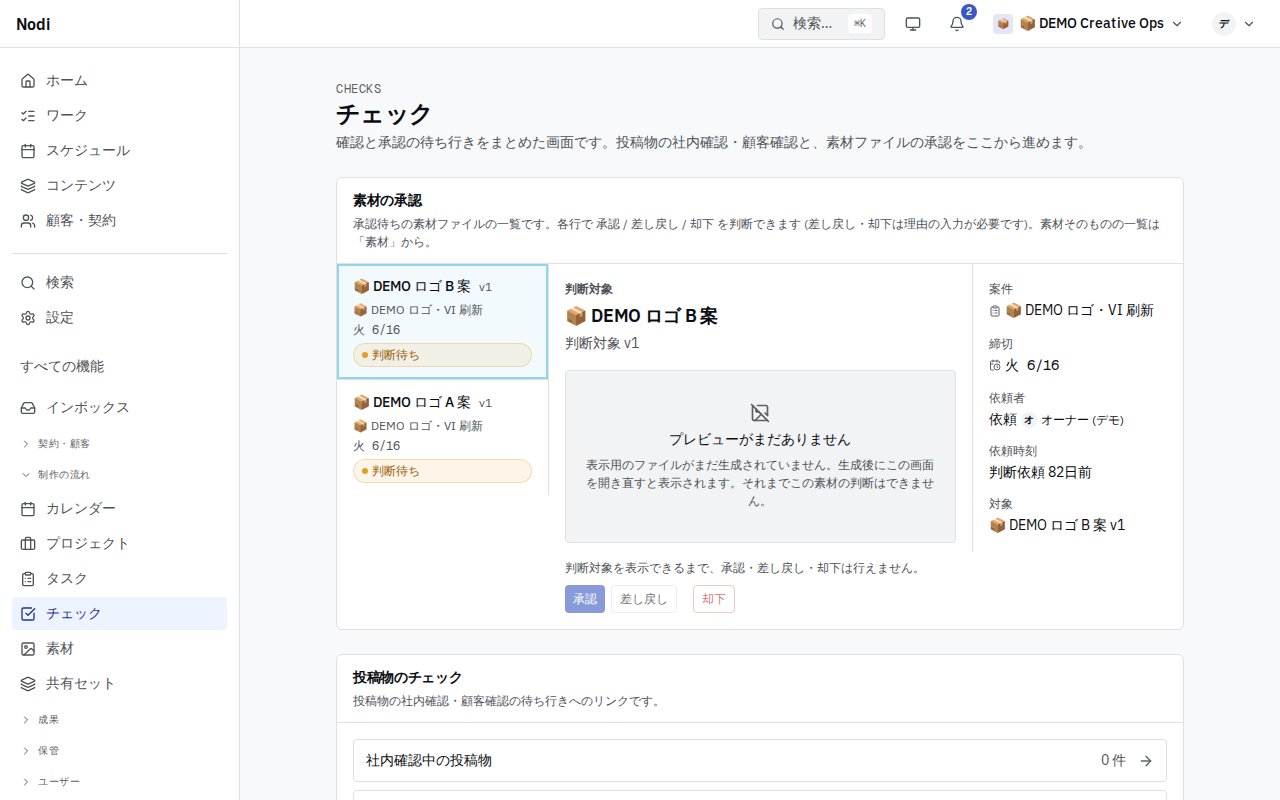Click the Nodi logo text
Image resolution: width=1280 pixels, height=800 pixels.
pos(33,24)
